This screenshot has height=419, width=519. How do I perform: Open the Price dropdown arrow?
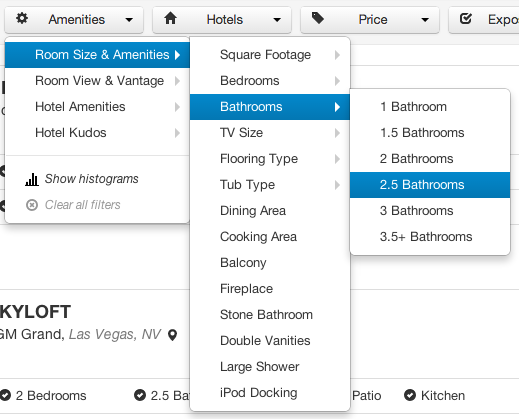click(x=425, y=20)
